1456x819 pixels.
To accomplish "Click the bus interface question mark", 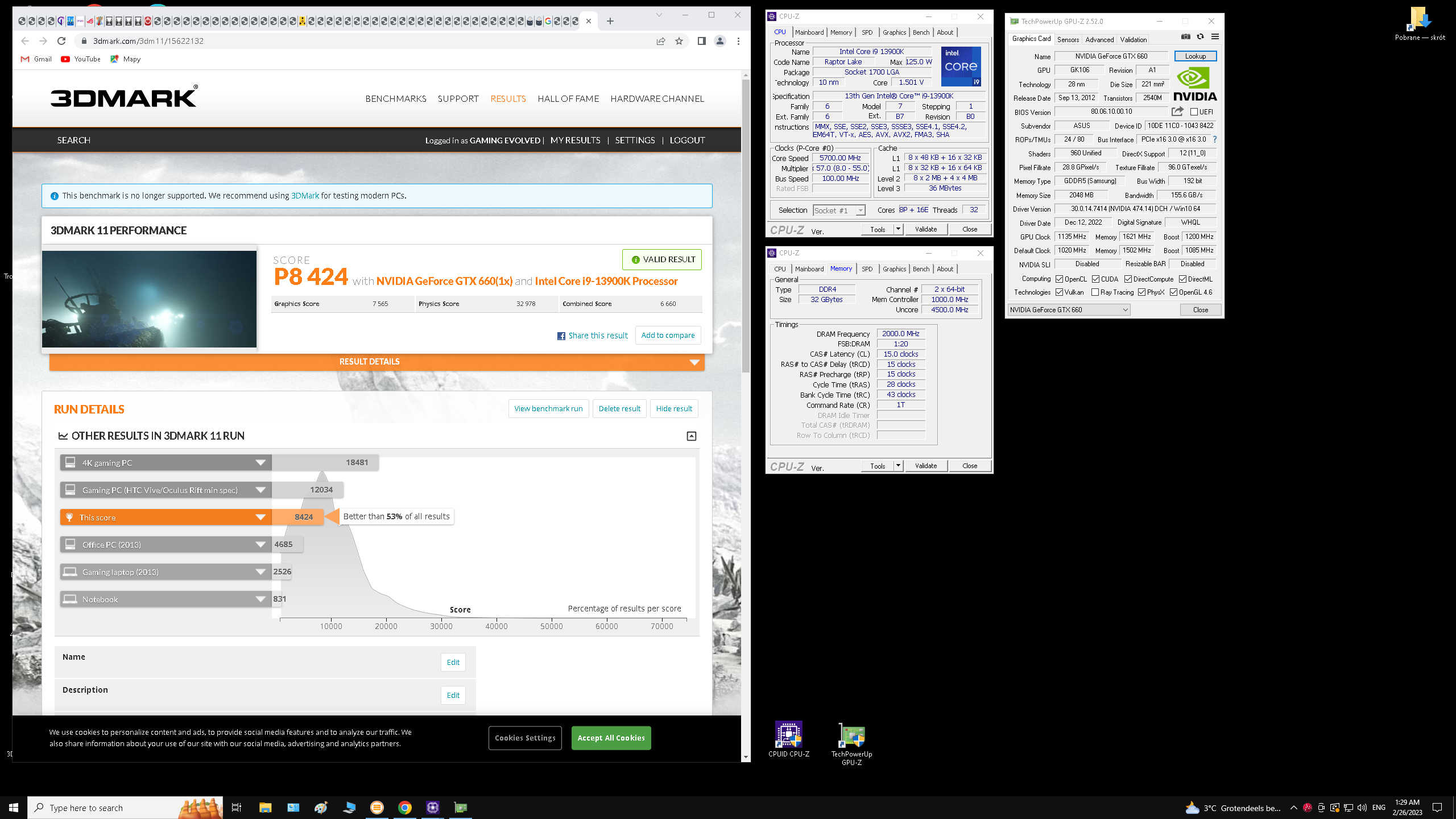I will point(1215,139).
